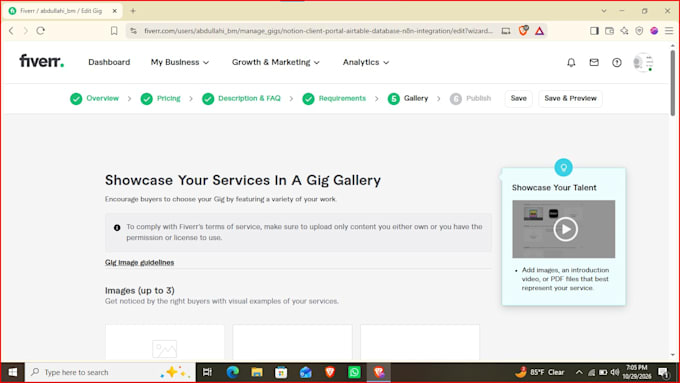Viewport: 680px width, 383px height.
Task: Open the messages envelope icon
Action: [594, 62]
